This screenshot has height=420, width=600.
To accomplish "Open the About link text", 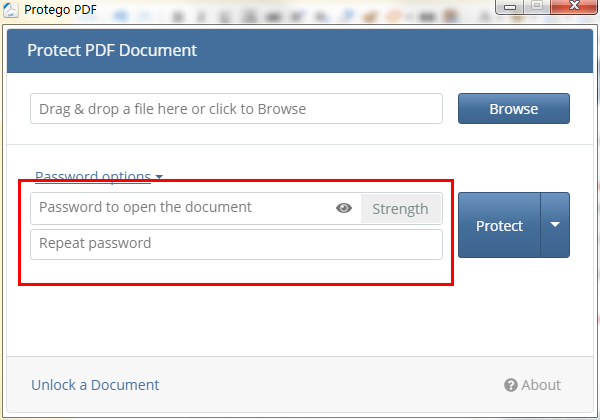I will pos(541,385).
